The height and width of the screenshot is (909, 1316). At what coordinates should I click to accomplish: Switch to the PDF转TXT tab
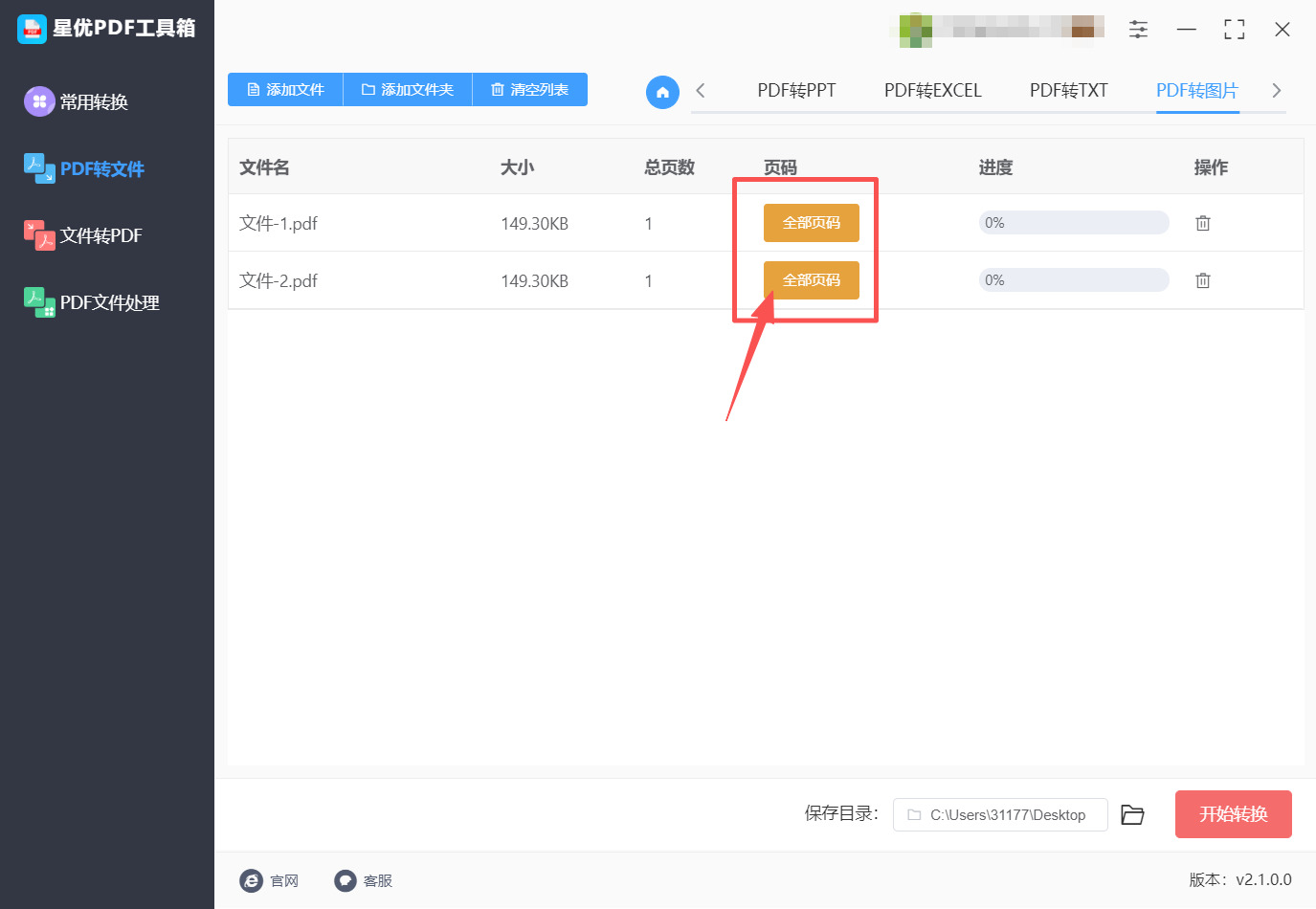tap(1069, 90)
